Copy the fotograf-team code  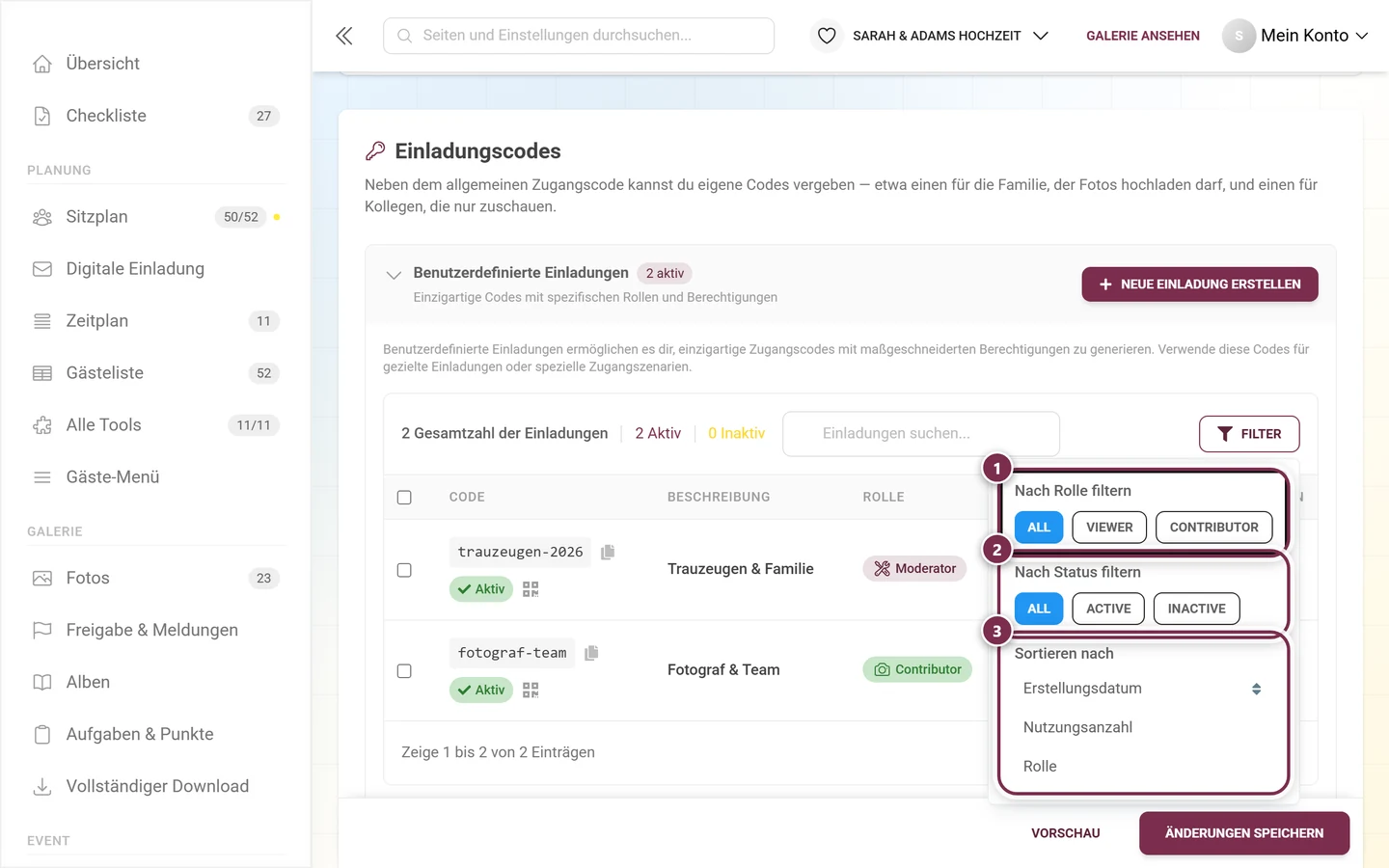[x=591, y=653]
